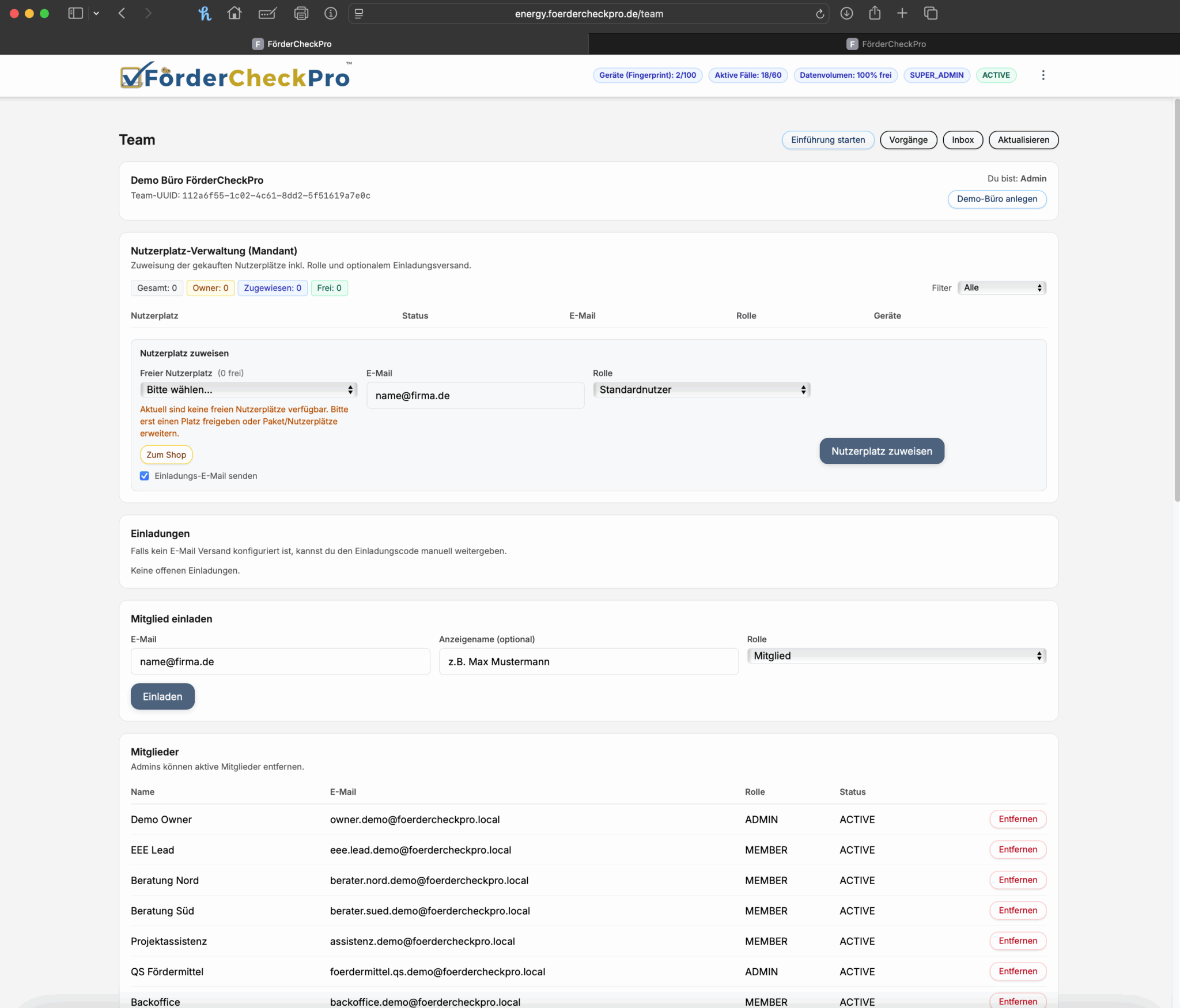Open the three-dot menu in the app header
Image resolution: width=1180 pixels, height=1008 pixels.
tap(1043, 75)
